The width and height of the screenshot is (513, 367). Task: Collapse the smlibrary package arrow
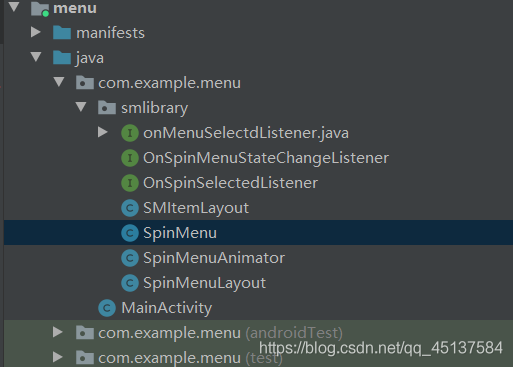point(81,107)
